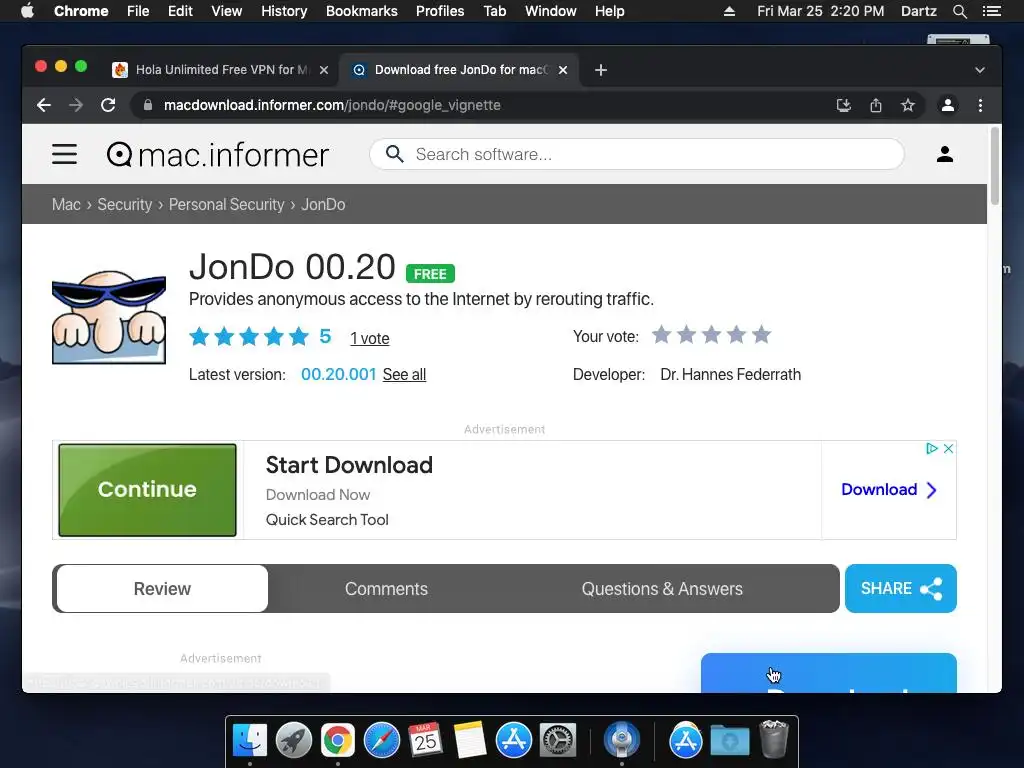Click the blue Download button at bottom
Screen dimensions: 1024x768
[829, 673]
